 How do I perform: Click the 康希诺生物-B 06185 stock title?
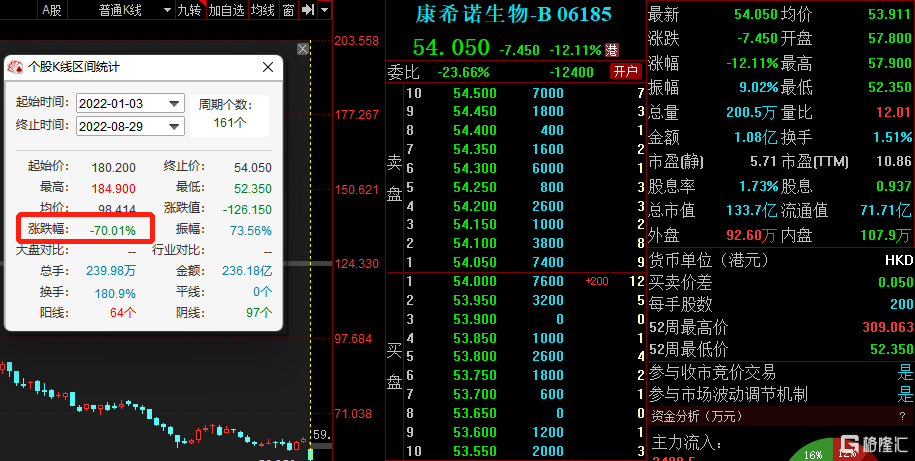tap(514, 14)
